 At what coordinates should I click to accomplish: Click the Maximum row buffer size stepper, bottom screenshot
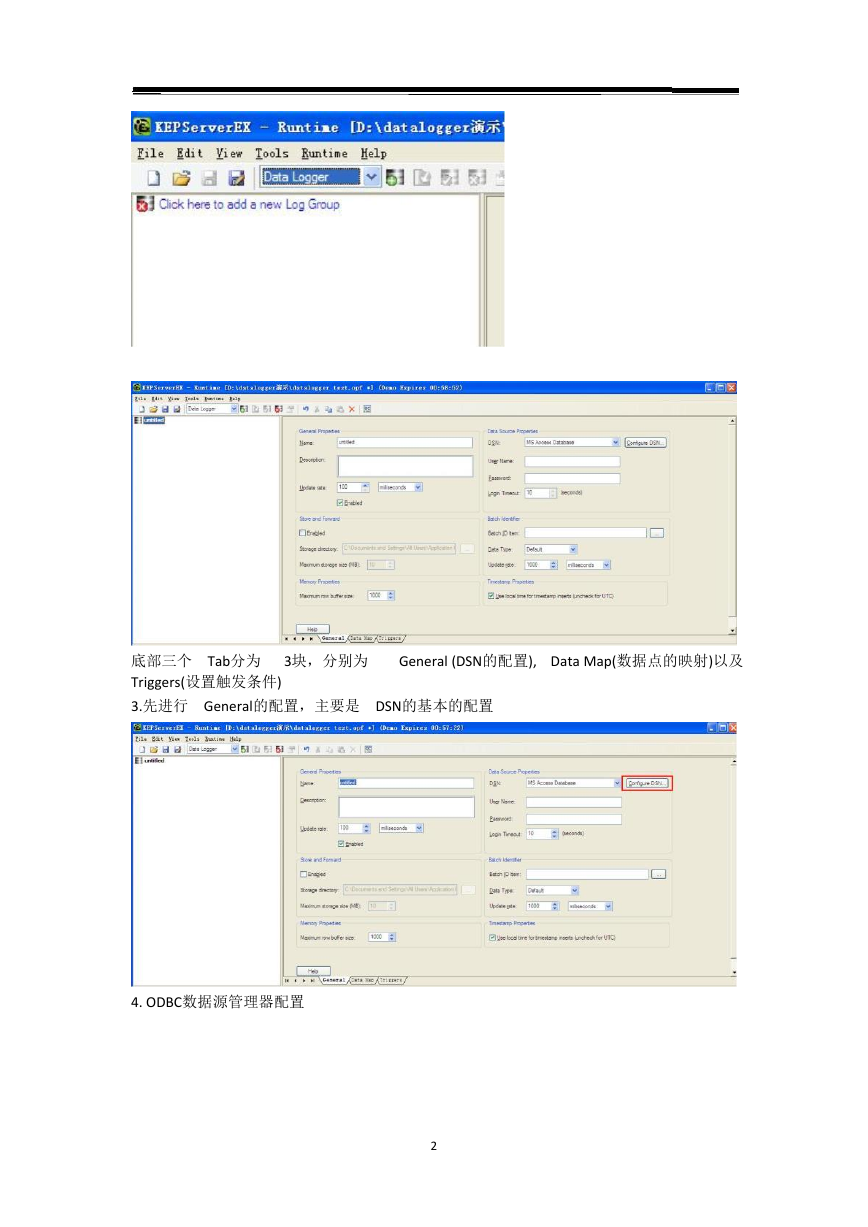click(x=391, y=937)
